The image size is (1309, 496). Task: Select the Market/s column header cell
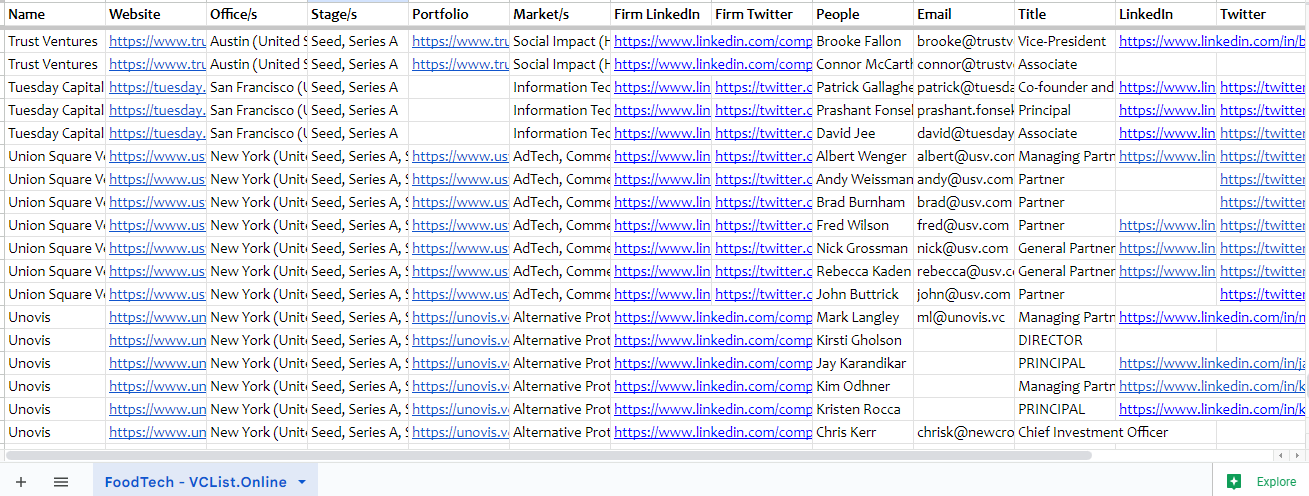tap(560, 14)
